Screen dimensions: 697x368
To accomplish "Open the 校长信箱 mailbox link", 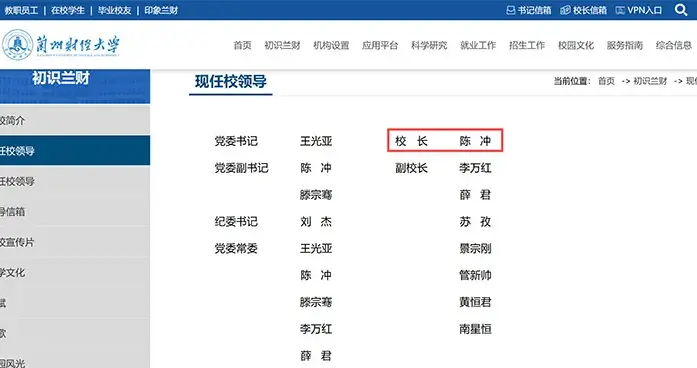I will (583, 10).
